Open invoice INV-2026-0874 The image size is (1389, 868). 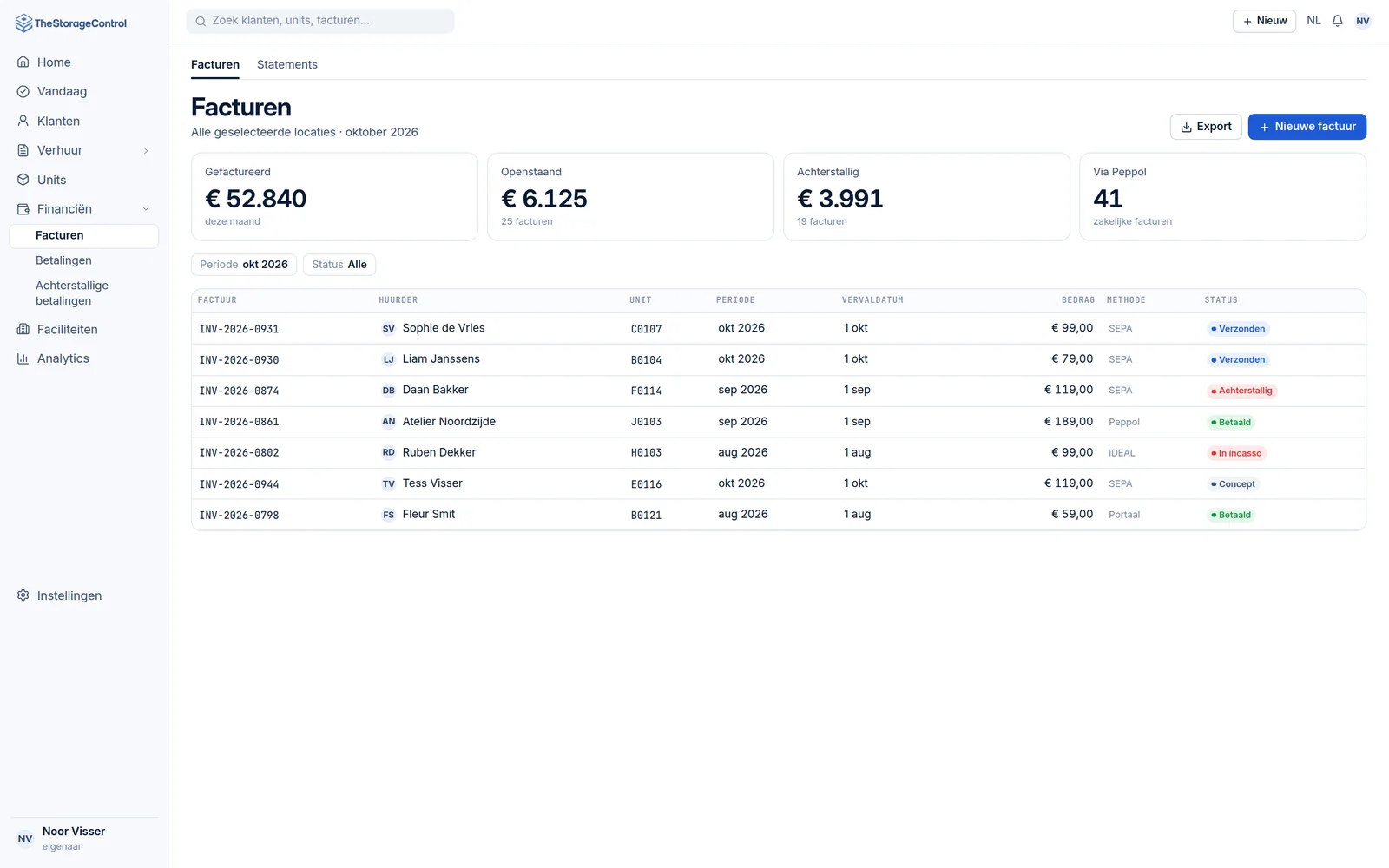click(239, 391)
